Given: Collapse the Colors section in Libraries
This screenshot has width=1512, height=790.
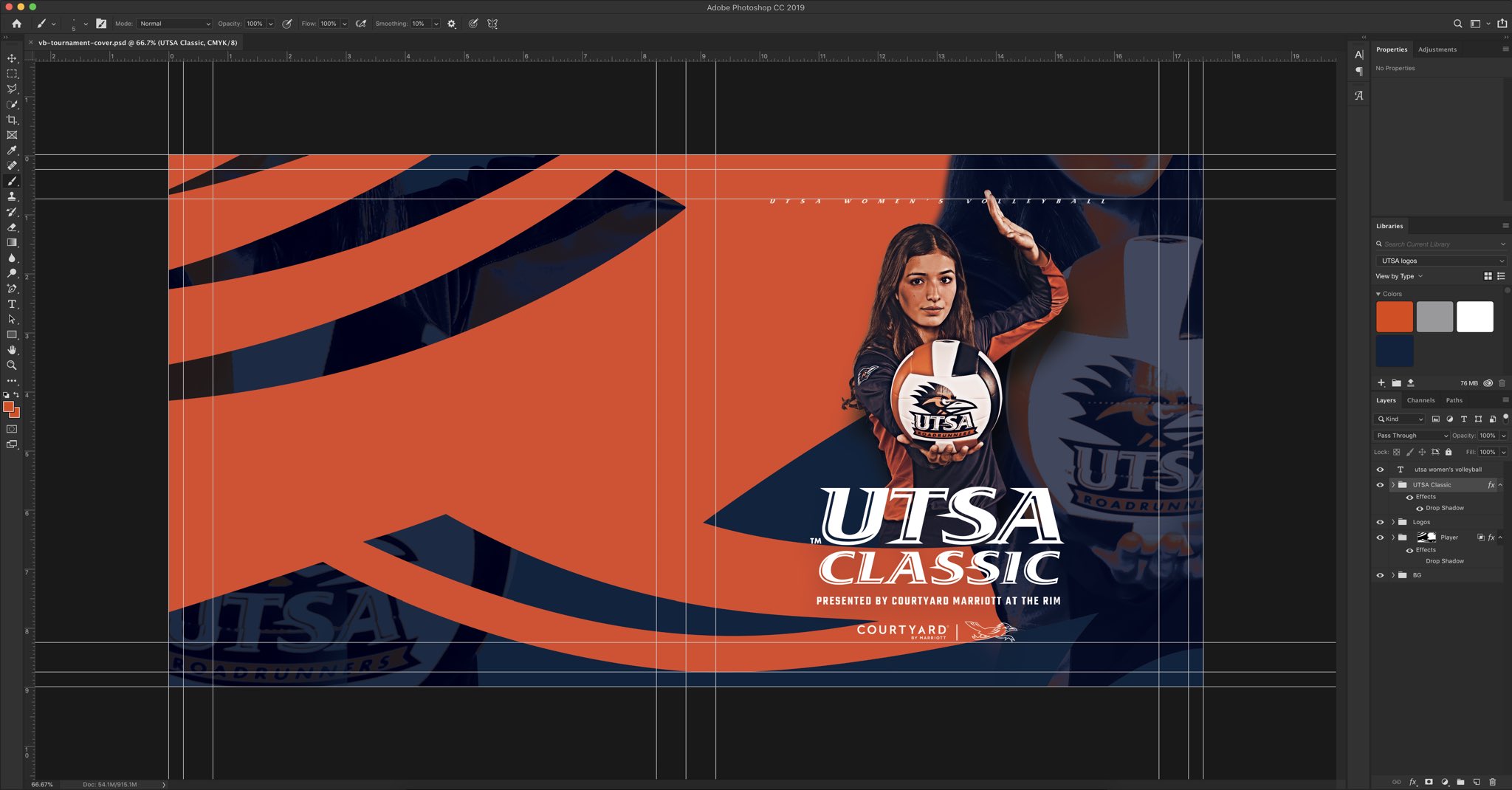Looking at the screenshot, I should 1378,294.
